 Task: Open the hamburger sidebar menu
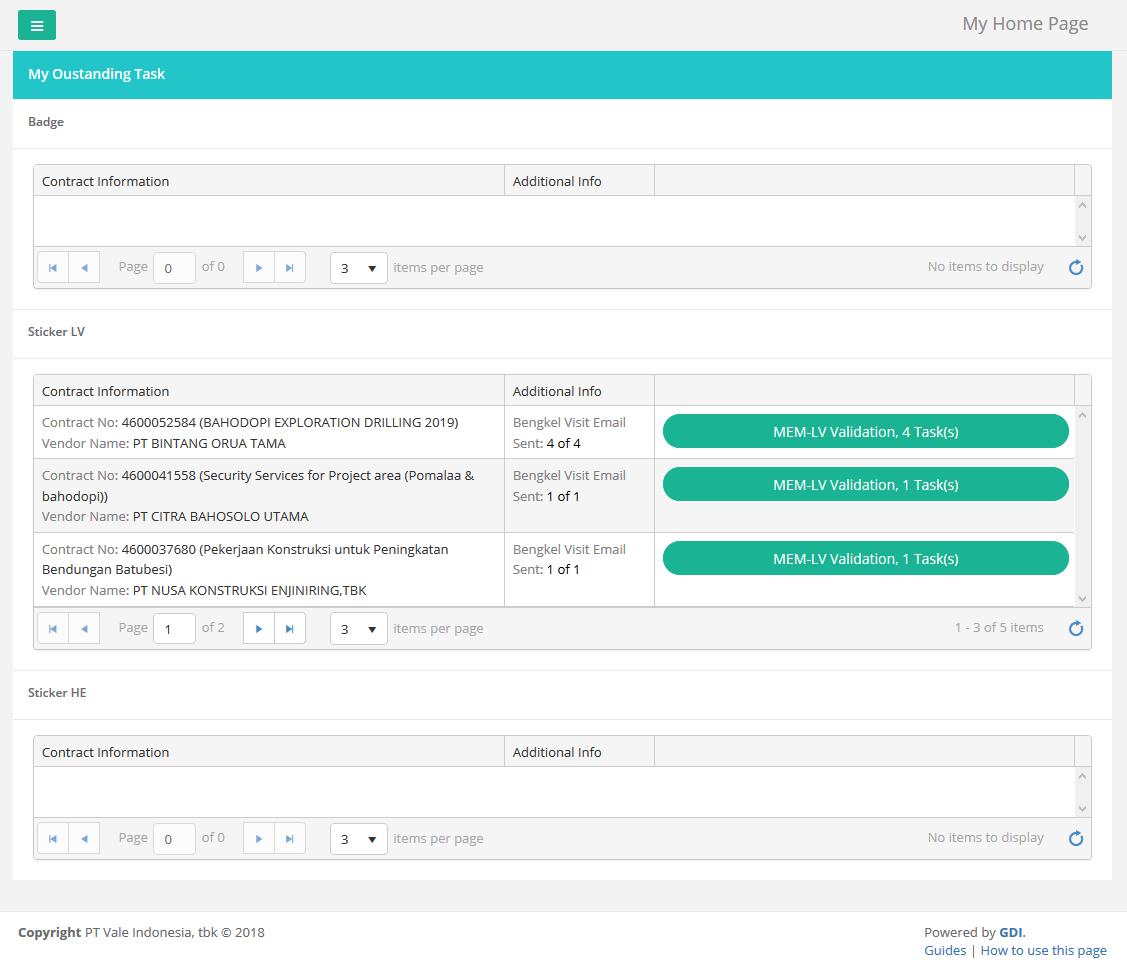[37, 25]
